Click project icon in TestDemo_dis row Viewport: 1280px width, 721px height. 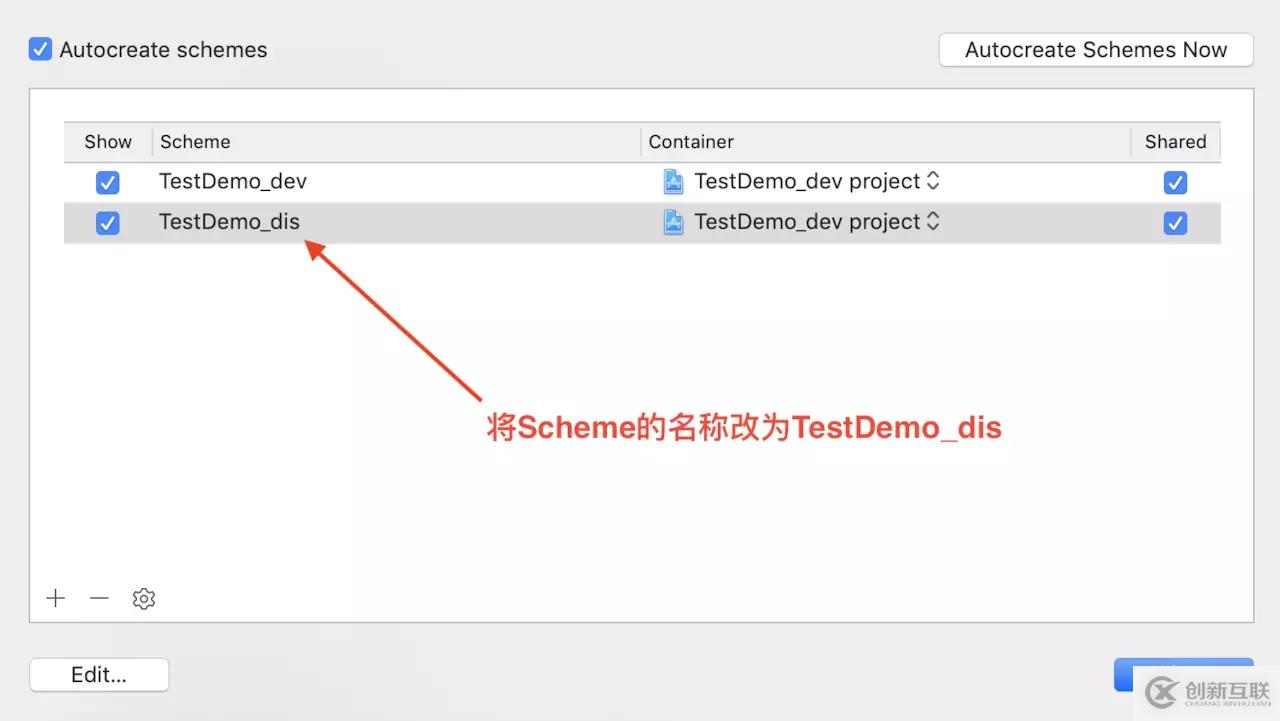click(x=674, y=222)
